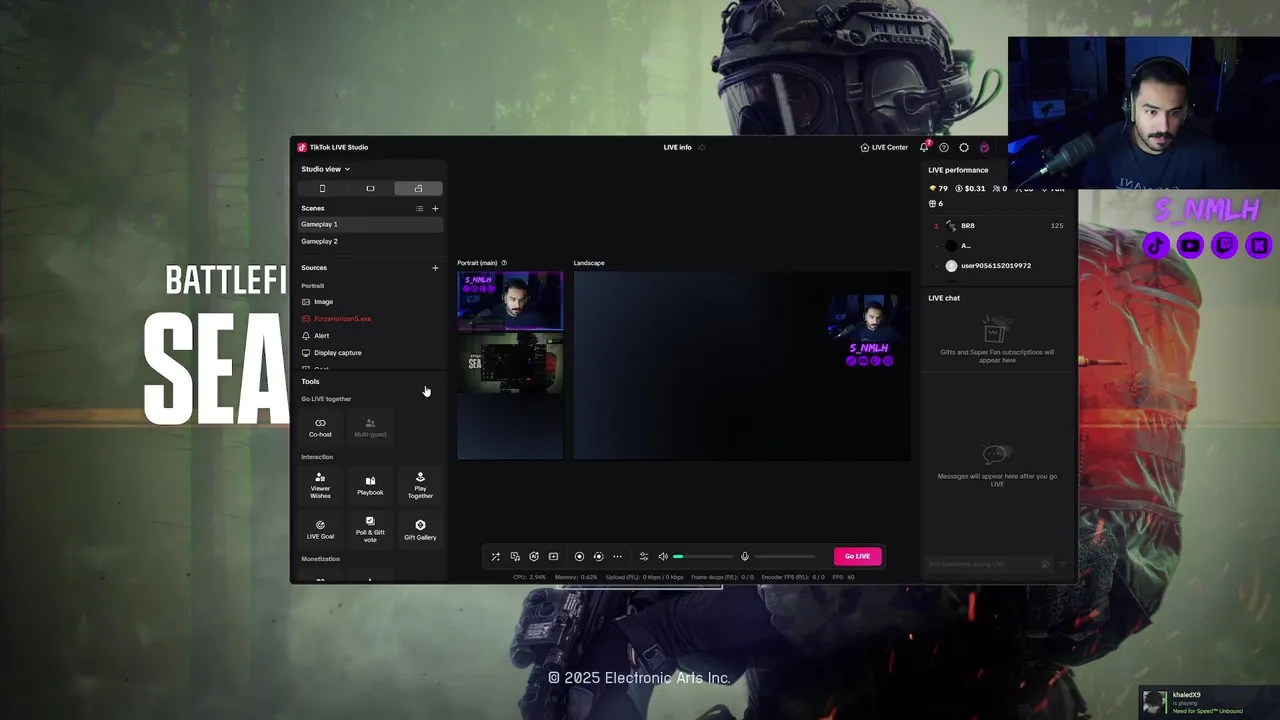
Task: Open the profile avatar menu
Action: click(984, 147)
